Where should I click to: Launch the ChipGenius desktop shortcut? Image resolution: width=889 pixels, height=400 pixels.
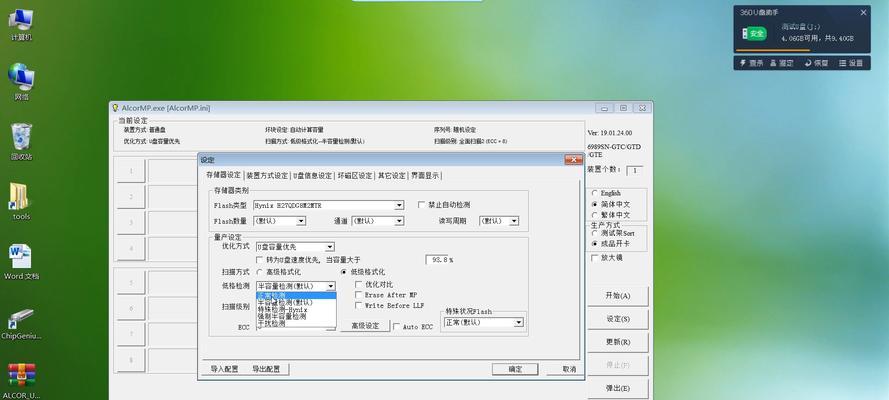[x=21, y=323]
